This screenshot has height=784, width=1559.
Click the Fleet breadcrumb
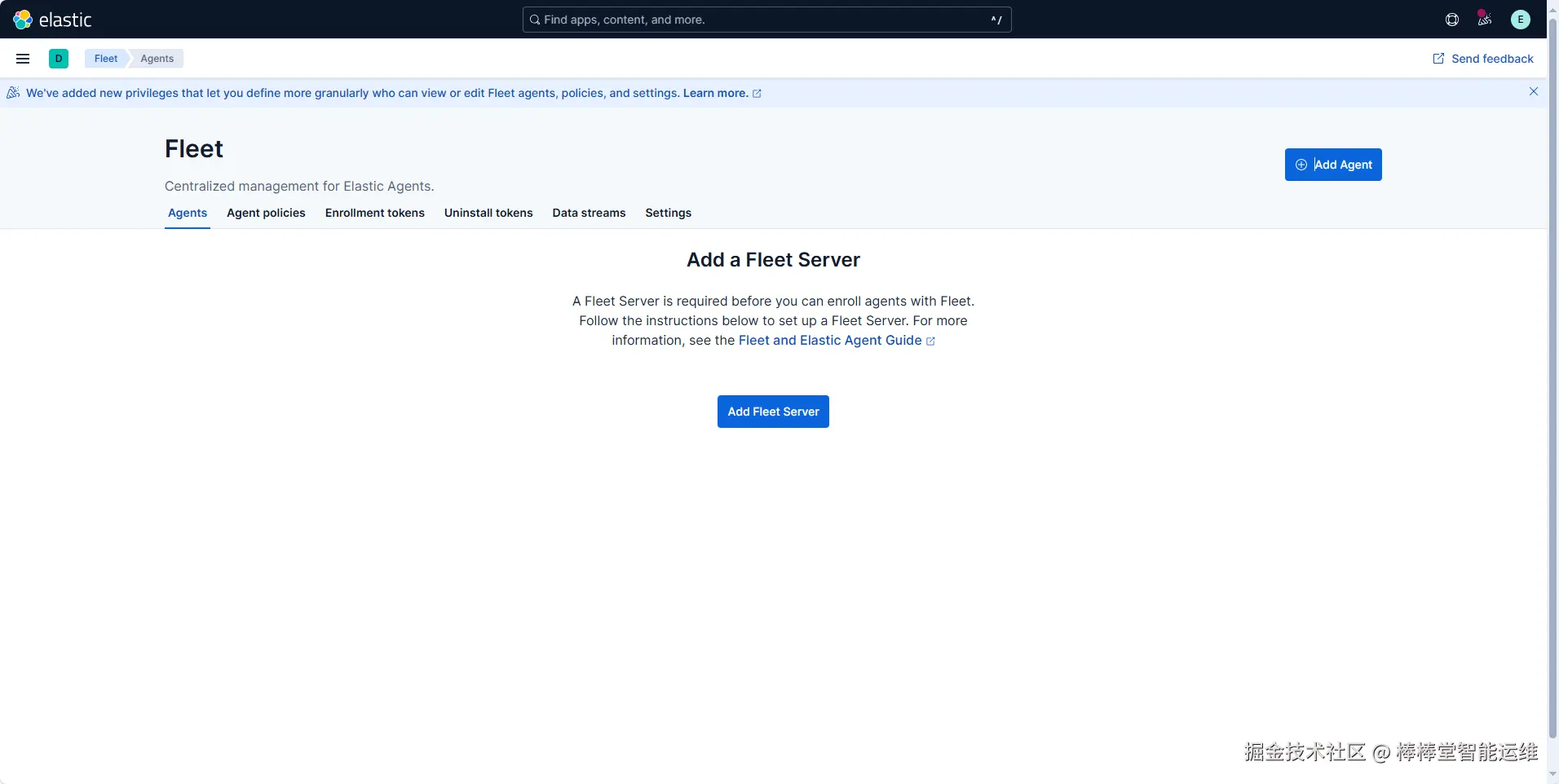pyautogui.click(x=106, y=59)
